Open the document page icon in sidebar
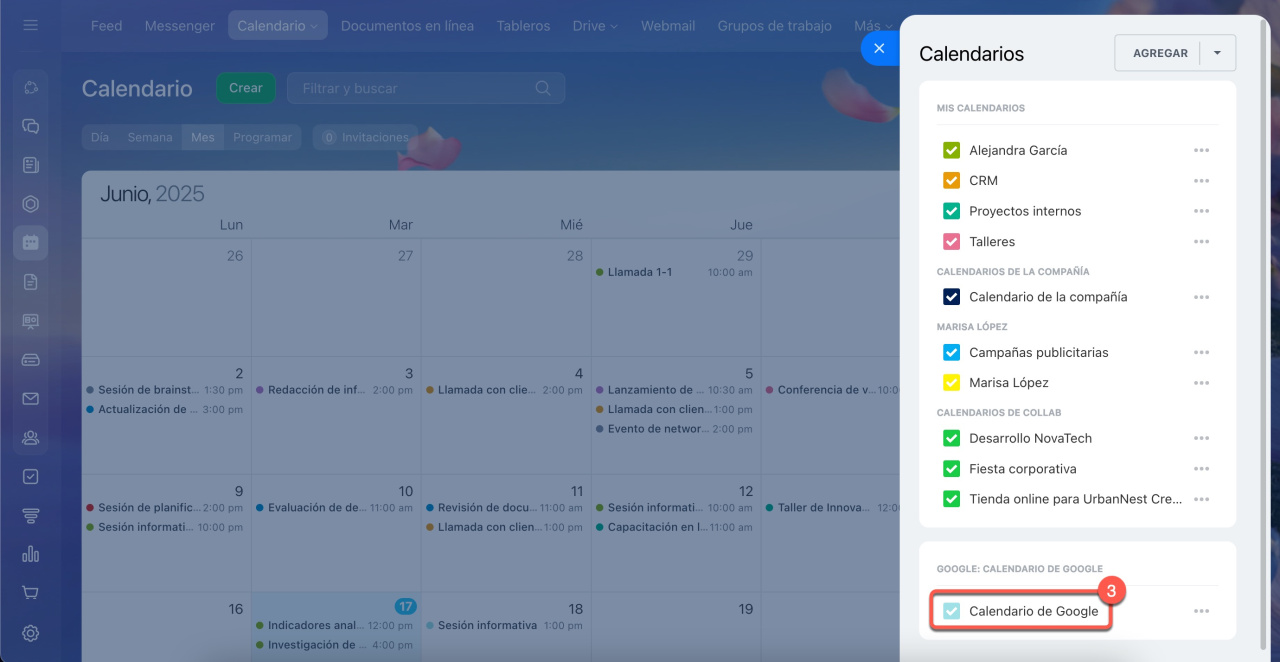The image size is (1280, 662). coord(30,282)
